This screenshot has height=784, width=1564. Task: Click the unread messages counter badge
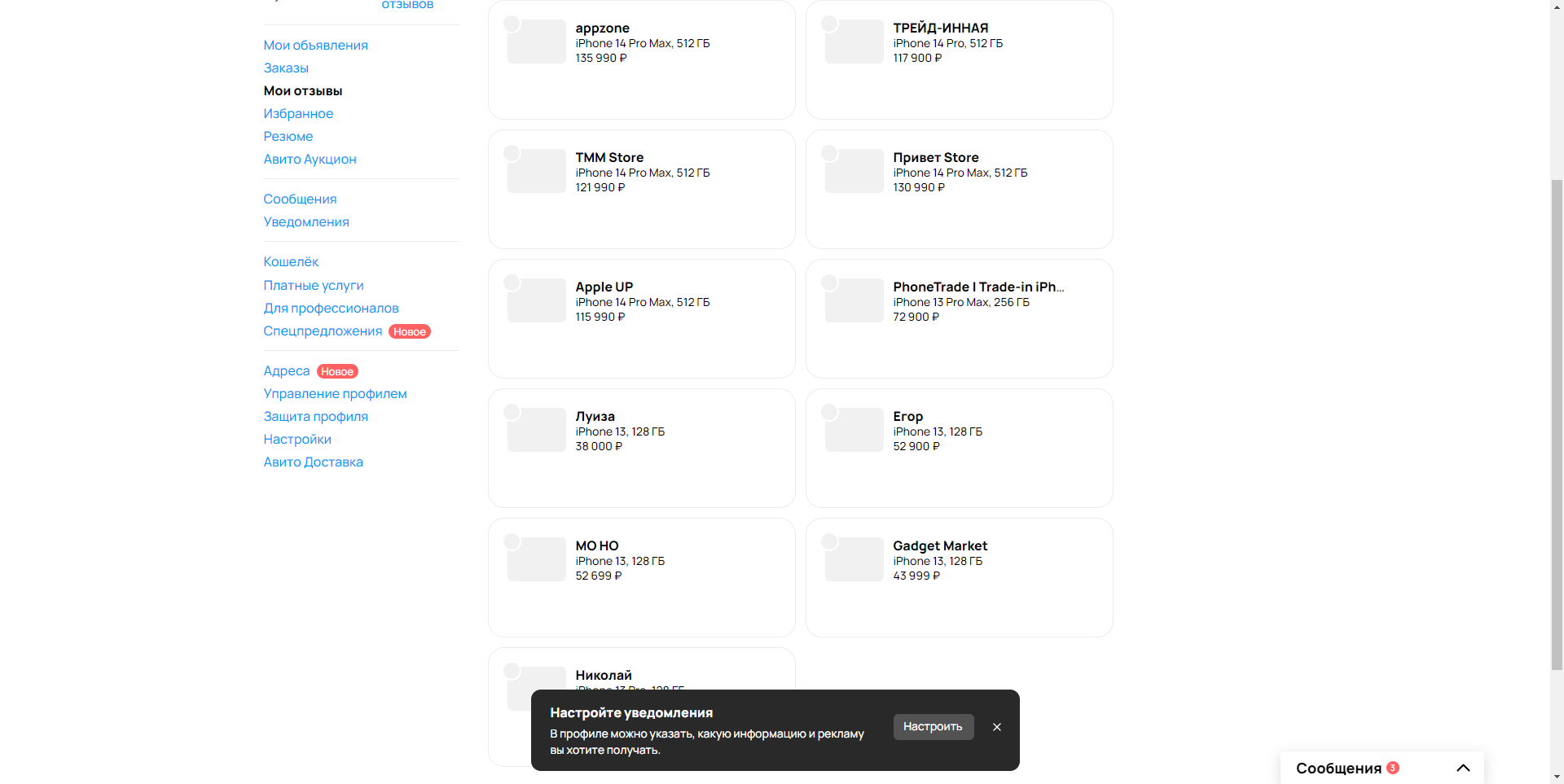(x=1393, y=768)
